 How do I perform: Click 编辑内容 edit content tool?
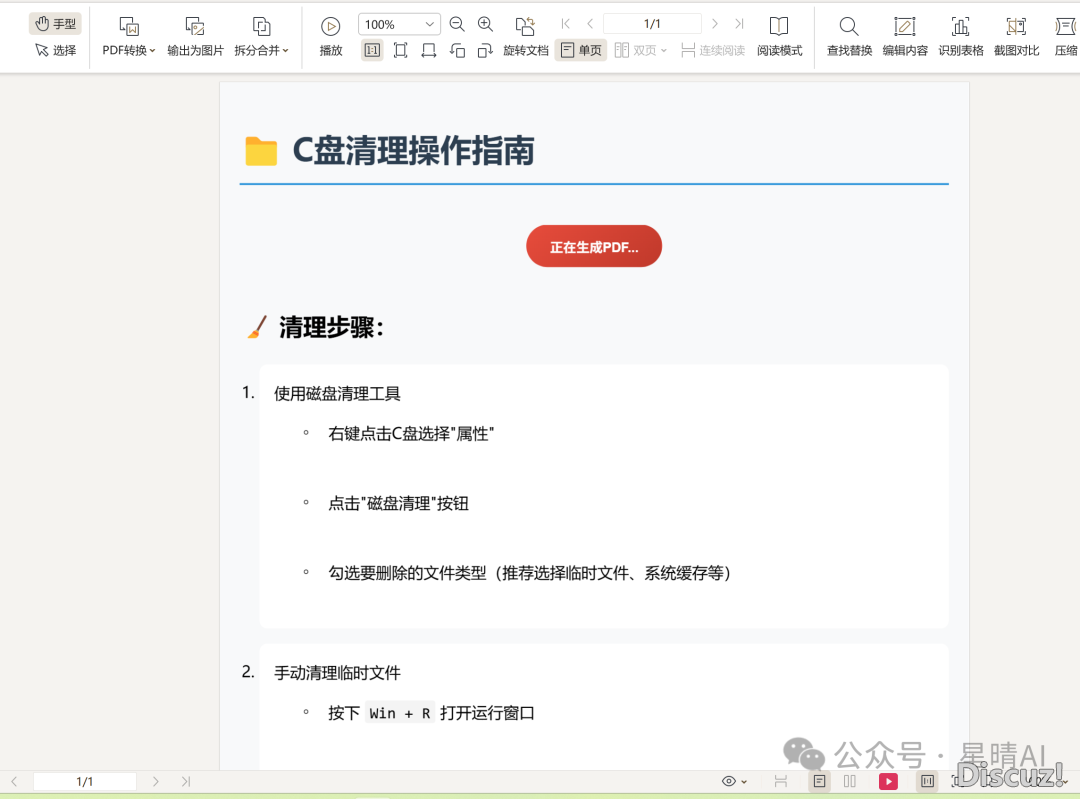[905, 37]
